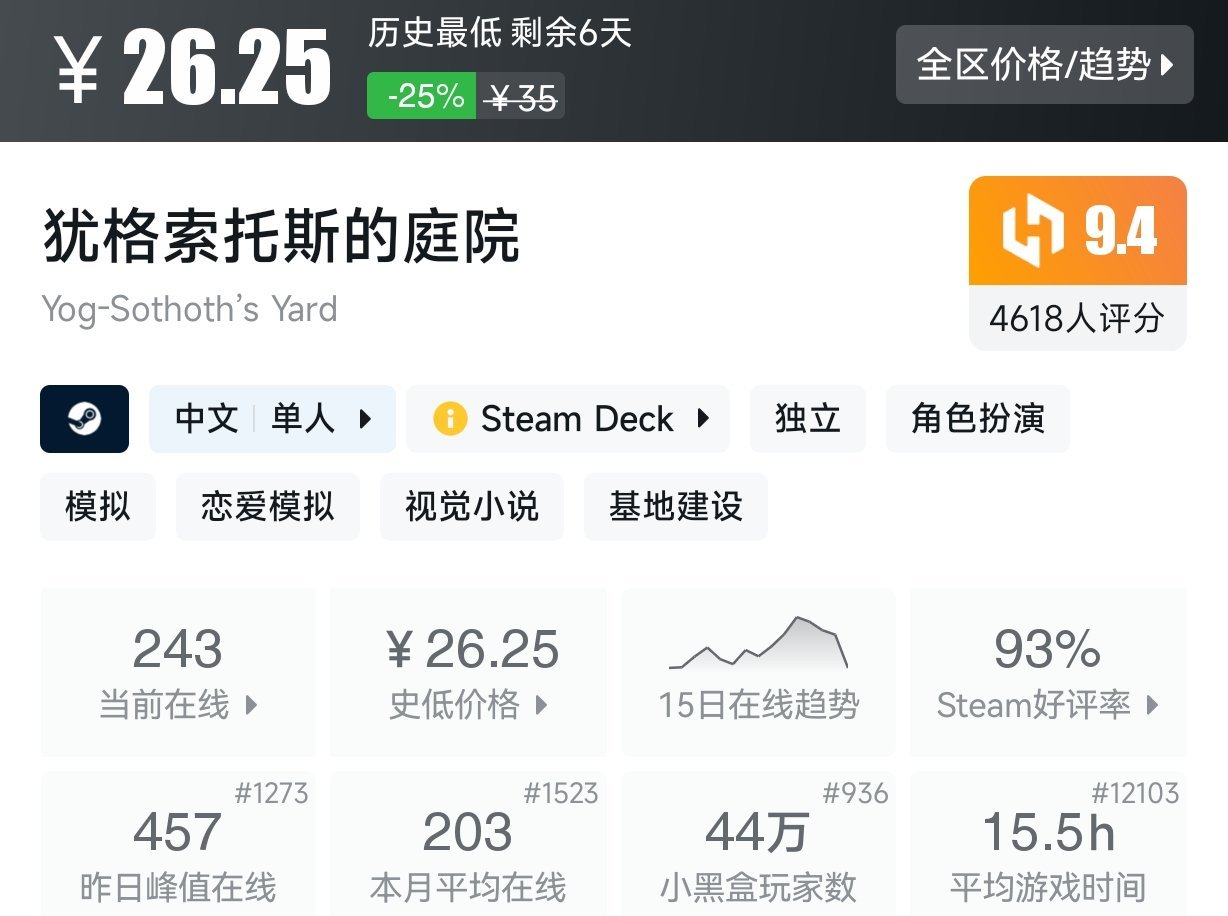Image resolution: width=1228 pixels, height=916 pixels.
Task: Open 史低价格 lowest price details
Action: 468,672
